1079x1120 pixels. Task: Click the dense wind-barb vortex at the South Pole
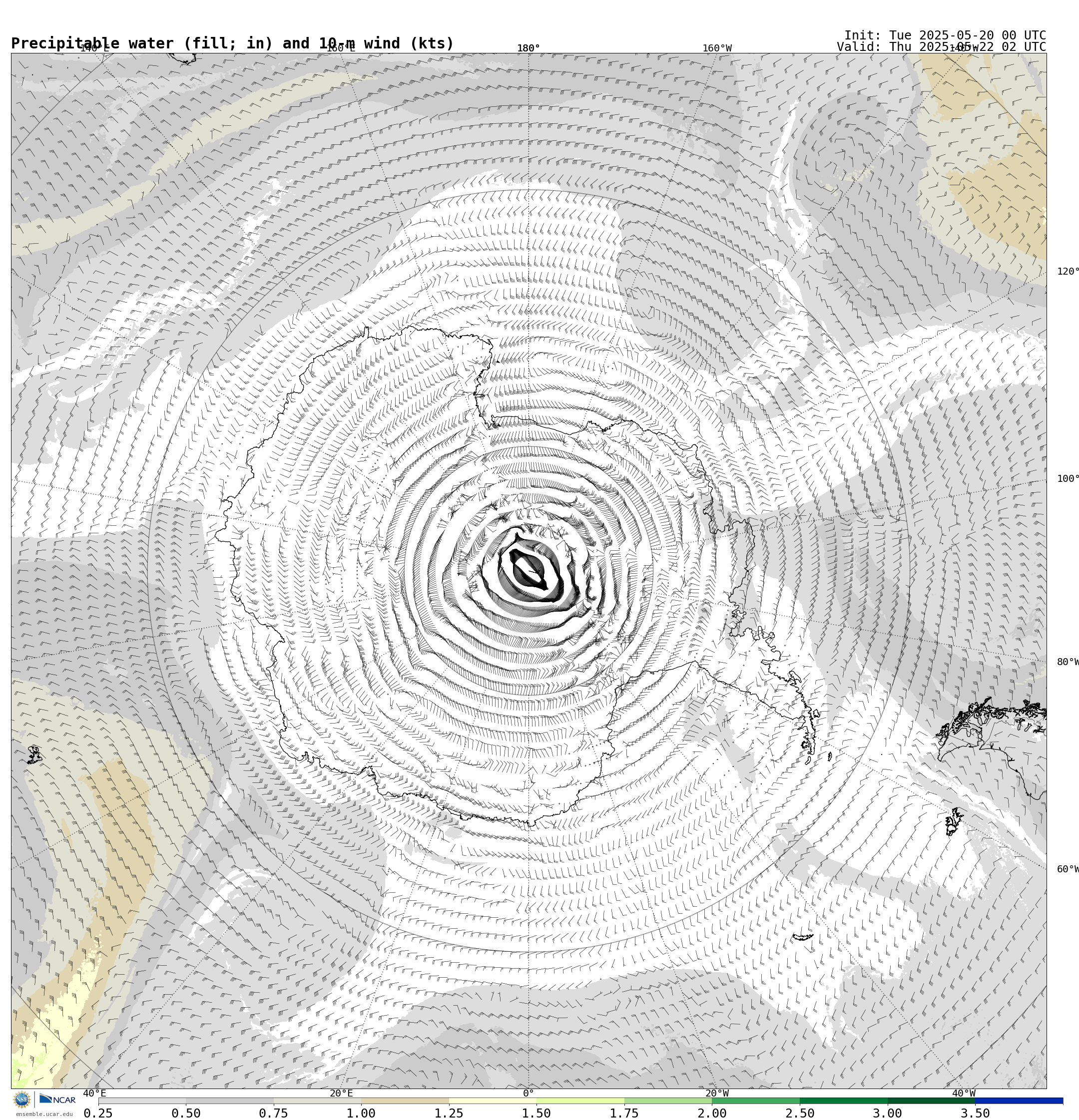pyautogui.click(x=529, y=571)
